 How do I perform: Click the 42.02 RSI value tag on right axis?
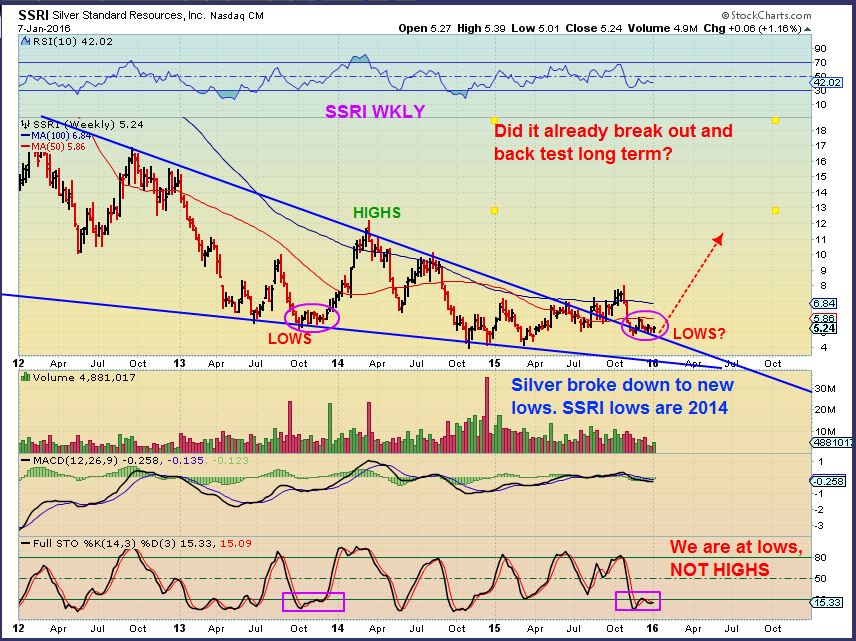[827, 82]
